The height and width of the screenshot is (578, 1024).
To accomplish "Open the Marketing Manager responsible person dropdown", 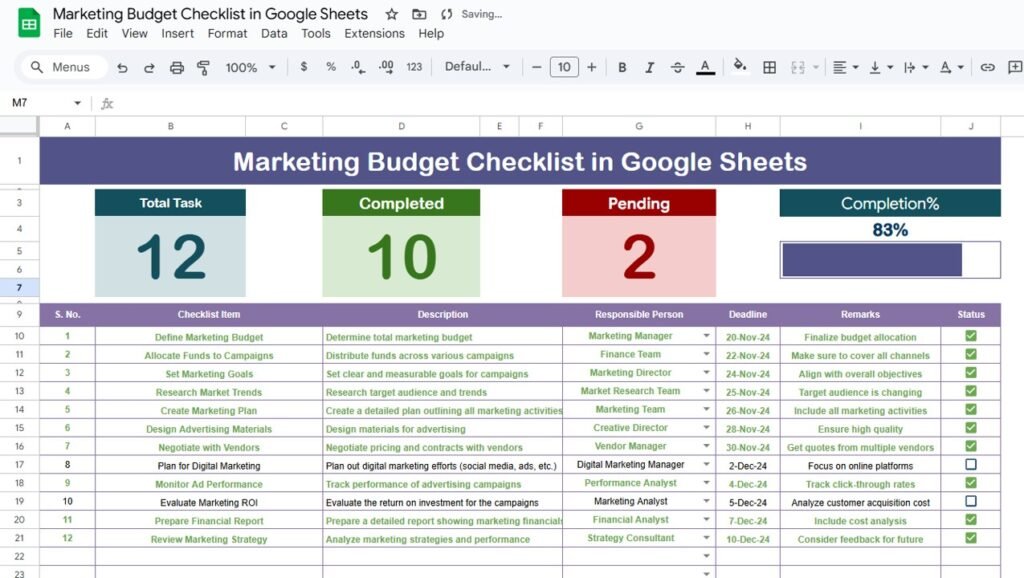I will (x=704, y=336).
